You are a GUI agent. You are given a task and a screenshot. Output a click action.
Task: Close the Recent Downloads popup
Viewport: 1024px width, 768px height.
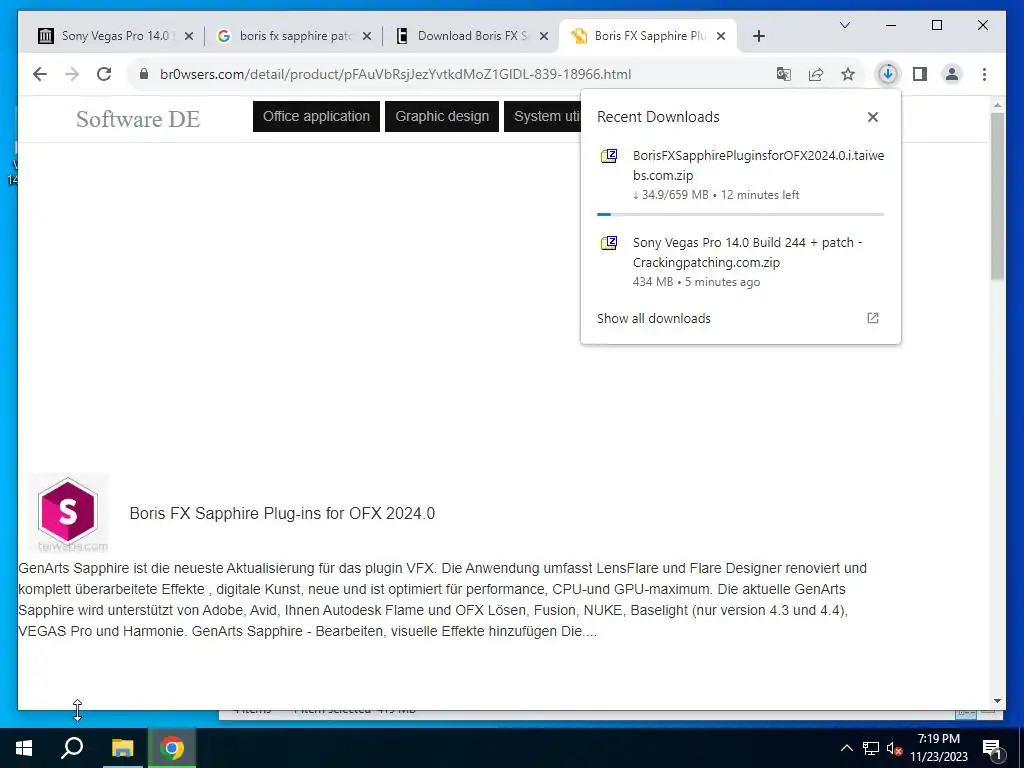tap(872, 117)
